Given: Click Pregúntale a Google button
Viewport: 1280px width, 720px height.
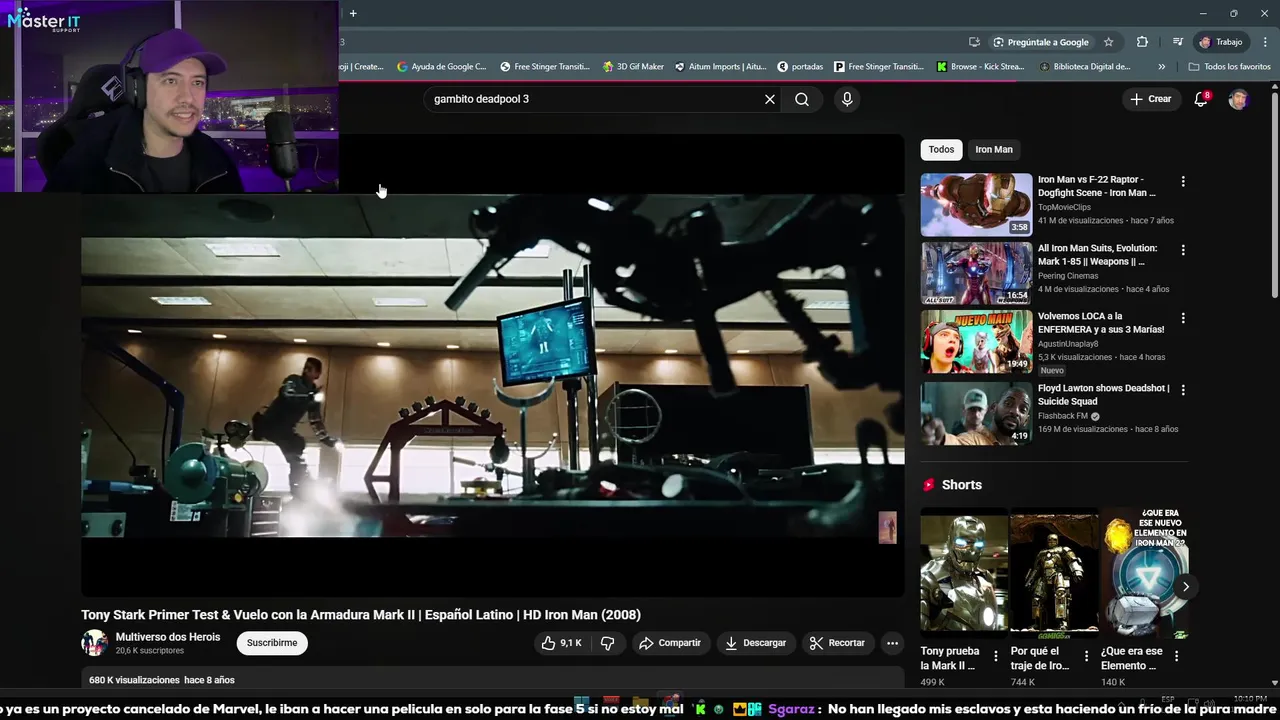Looking at the screenshot, I should [1041, 42].
